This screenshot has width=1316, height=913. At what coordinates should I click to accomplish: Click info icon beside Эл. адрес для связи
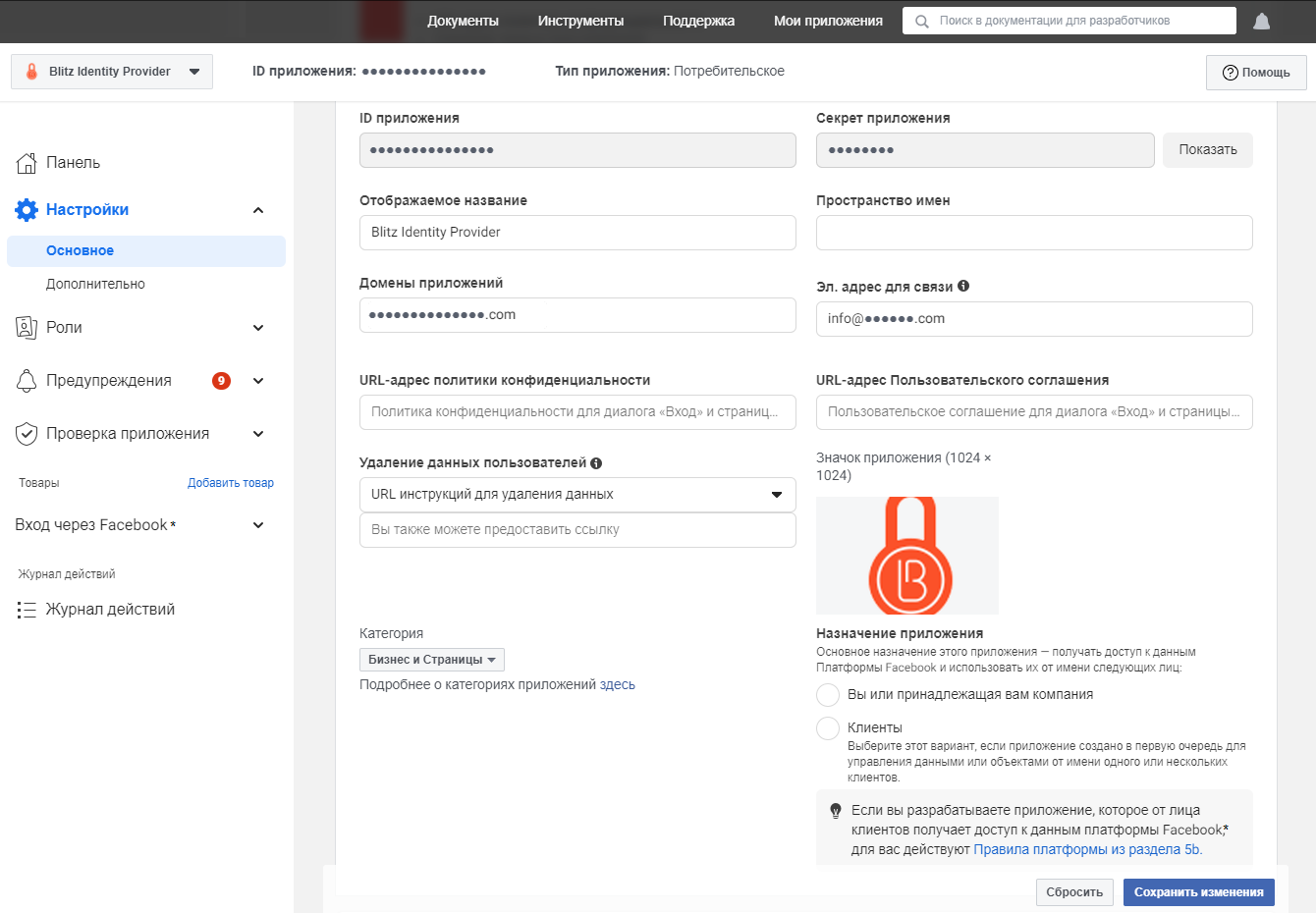(963, 286)
